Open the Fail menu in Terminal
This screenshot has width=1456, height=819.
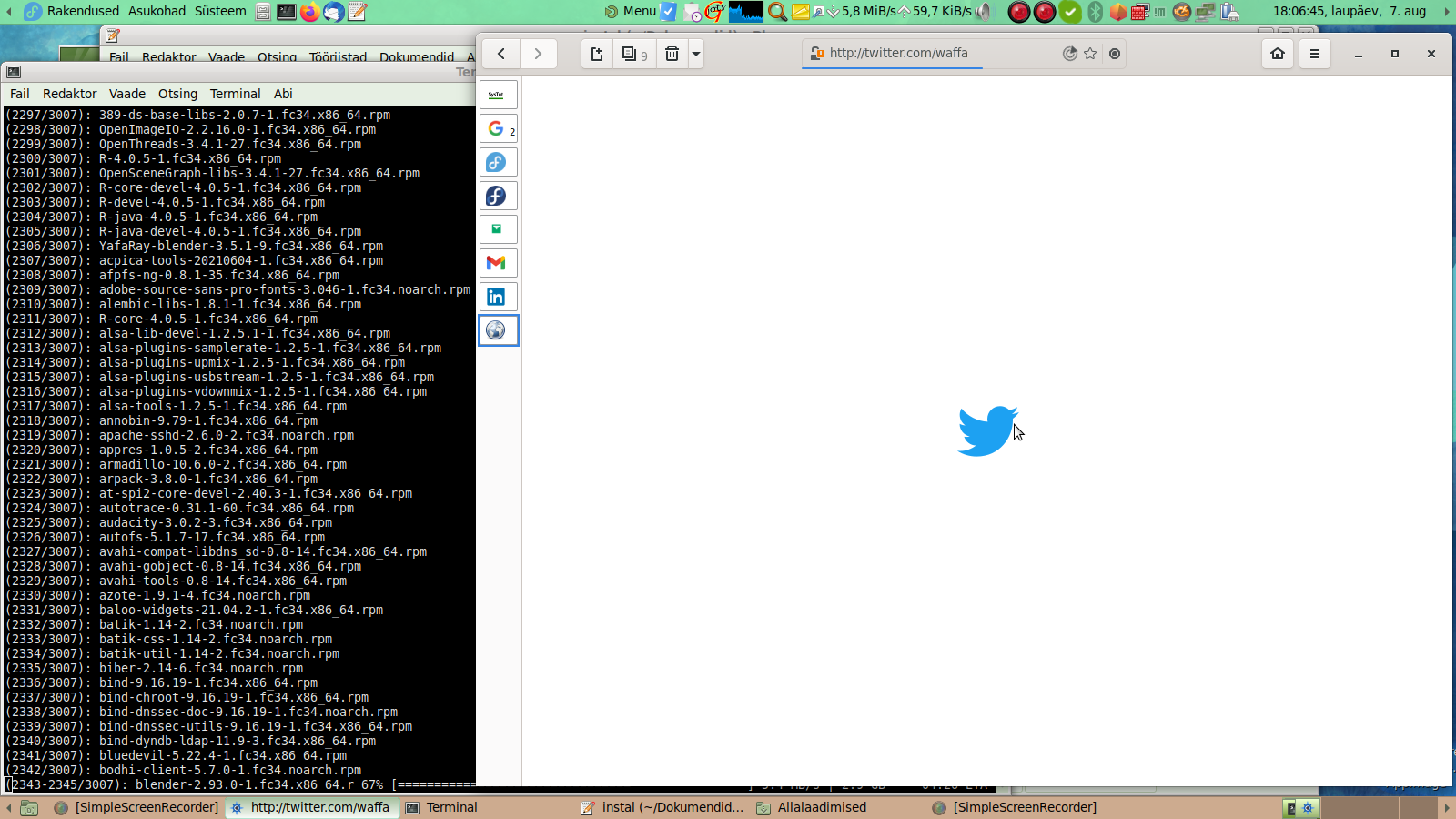point(20,94)
